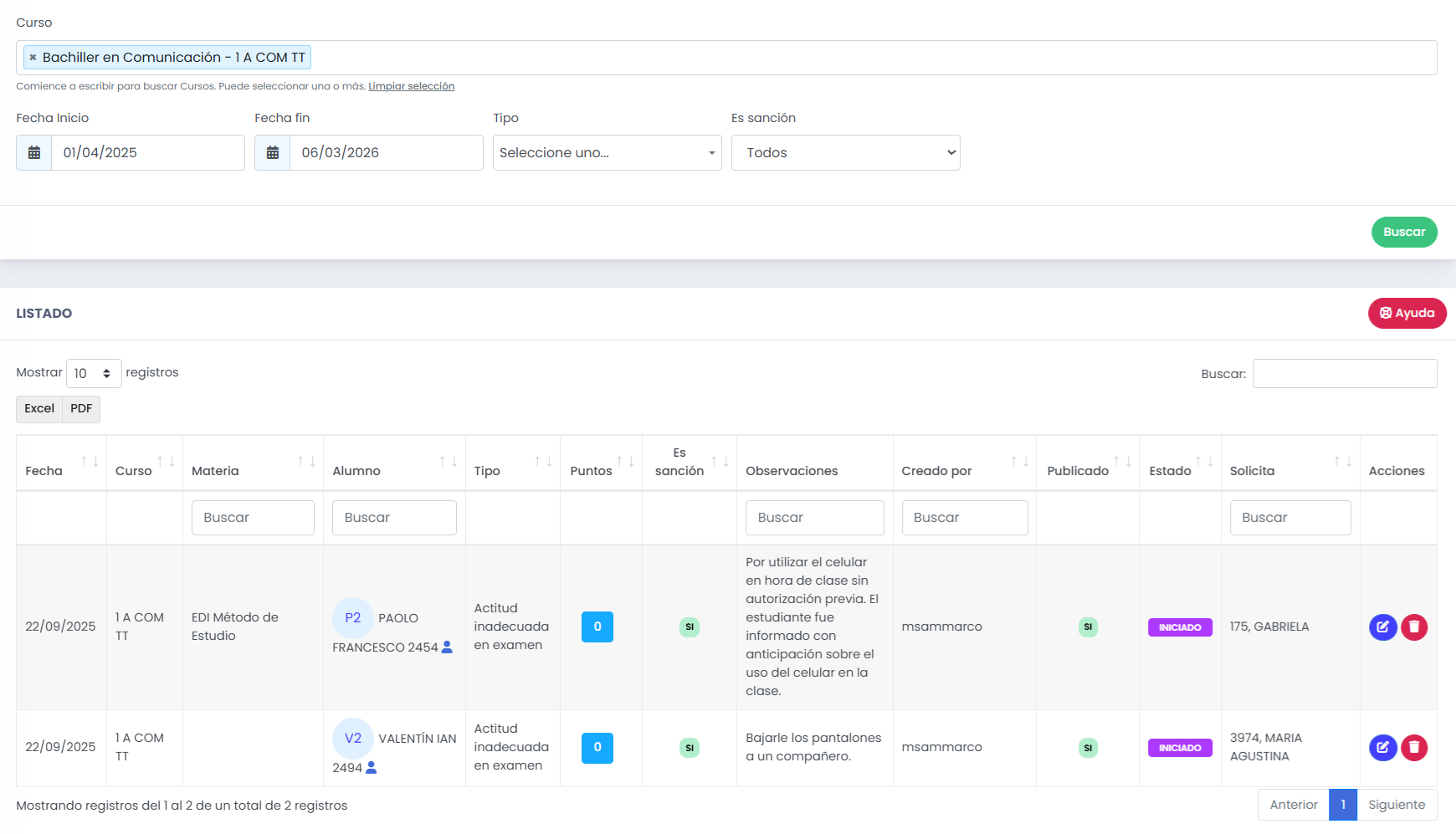Delete the VALENTÍN IAN record
The height and width of the screenshot is (834, 1456).
click(1414, 748)
